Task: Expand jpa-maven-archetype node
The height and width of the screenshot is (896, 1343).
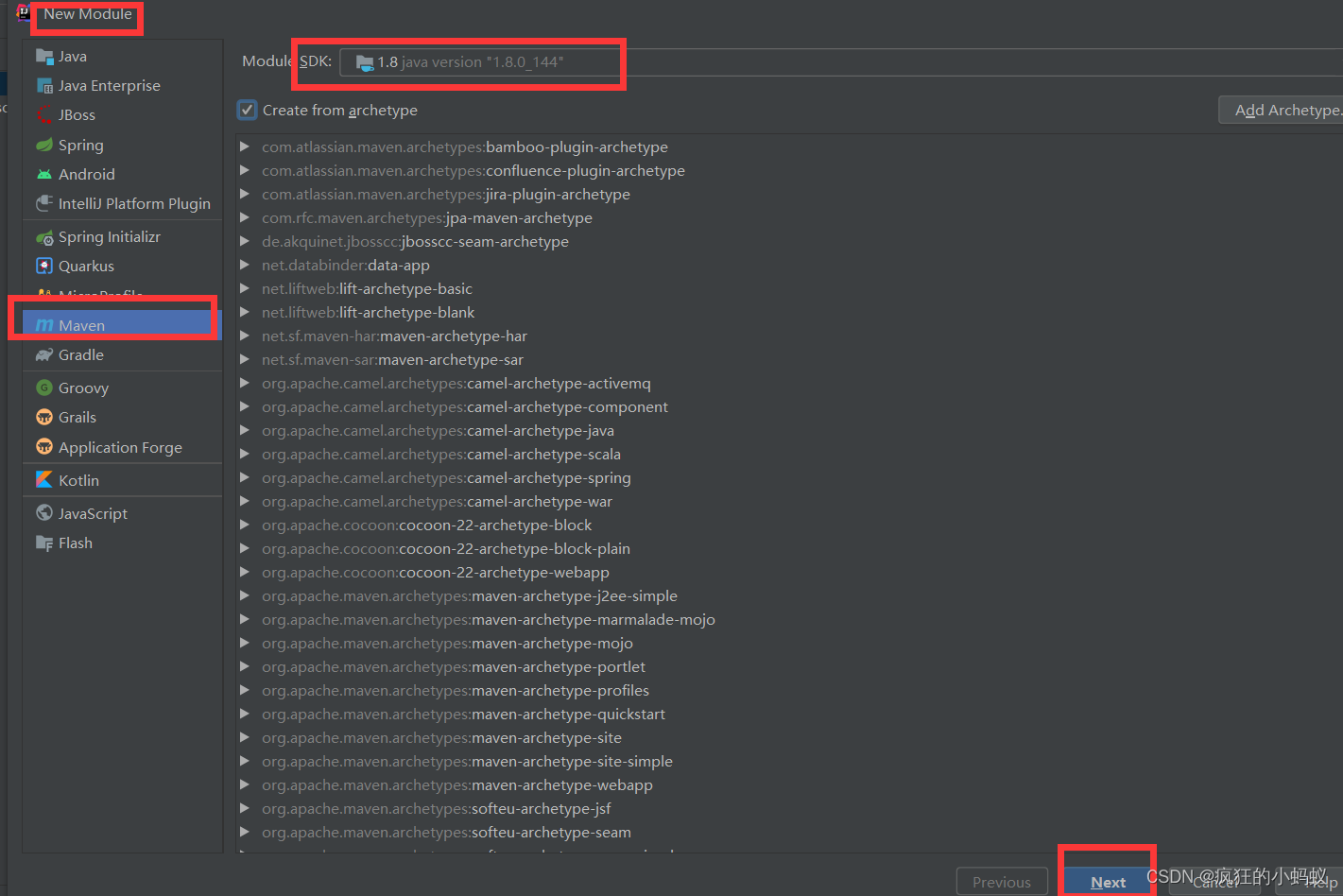Action: [x=245, y=218]
